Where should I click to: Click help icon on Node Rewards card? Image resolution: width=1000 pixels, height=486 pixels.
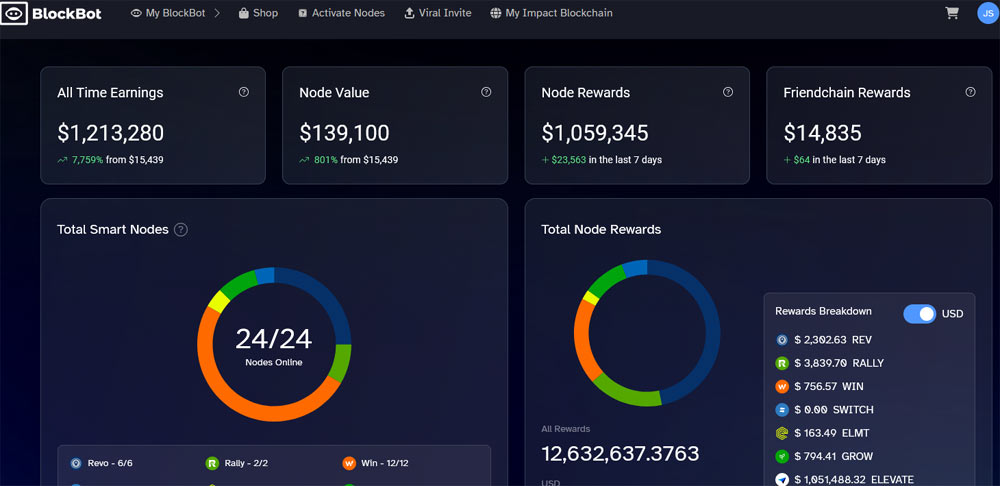(728, 92)
